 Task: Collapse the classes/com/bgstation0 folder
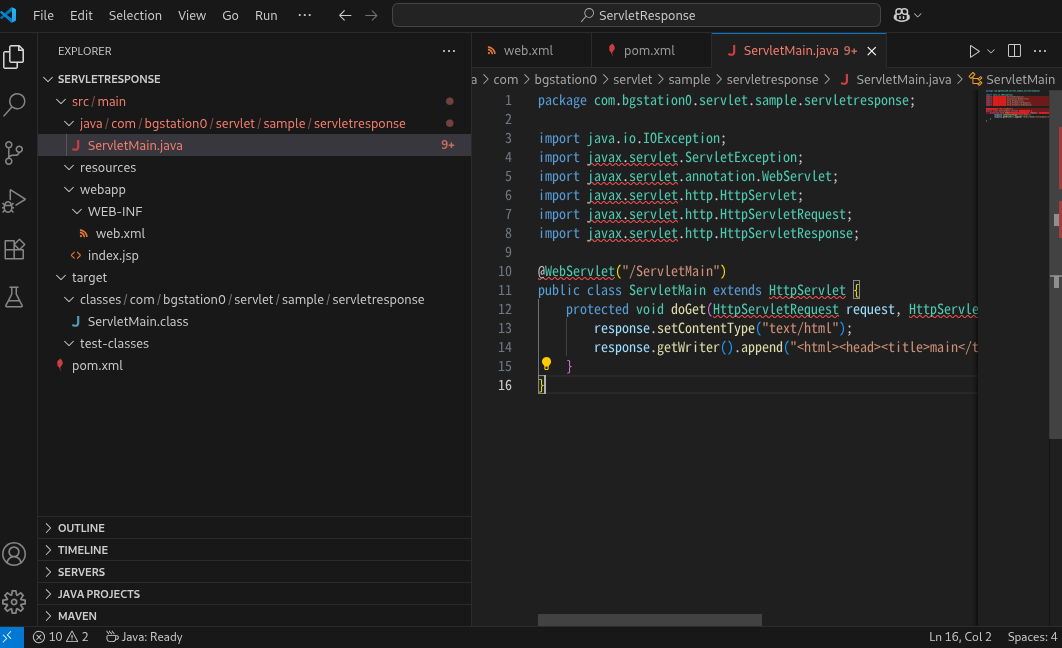69,299
